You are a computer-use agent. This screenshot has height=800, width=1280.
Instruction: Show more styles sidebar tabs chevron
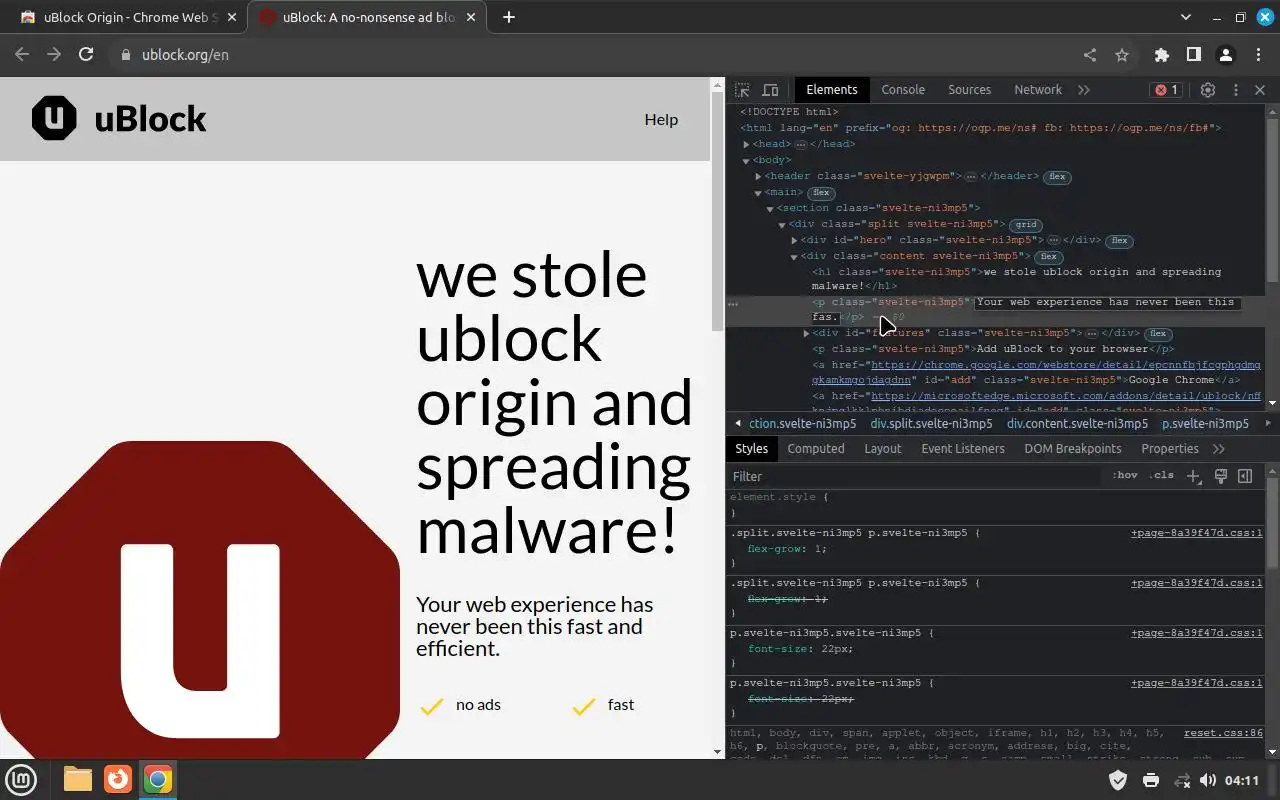coord(1219,449)
